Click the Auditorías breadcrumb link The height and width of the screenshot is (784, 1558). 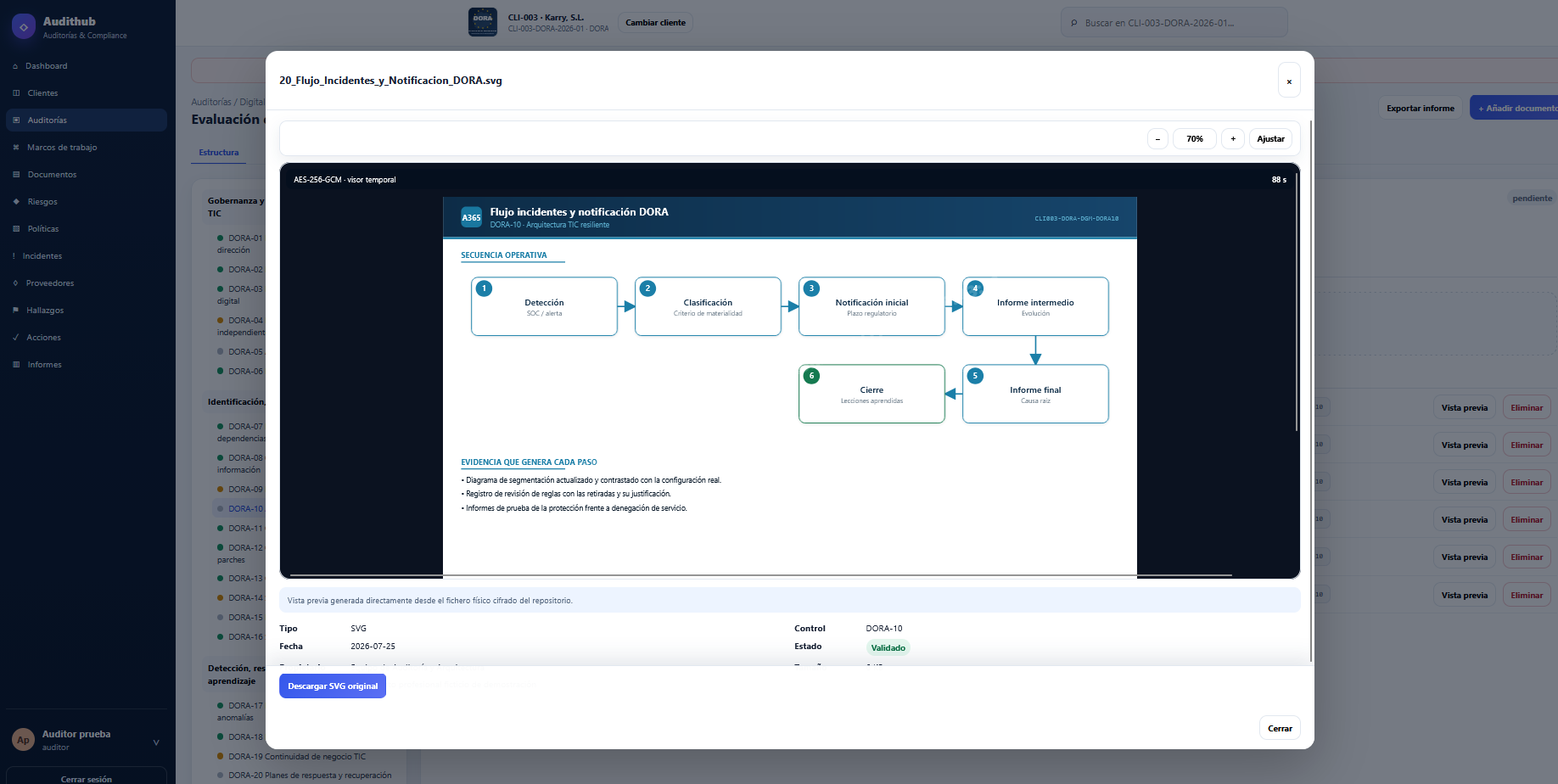point(210,102)
